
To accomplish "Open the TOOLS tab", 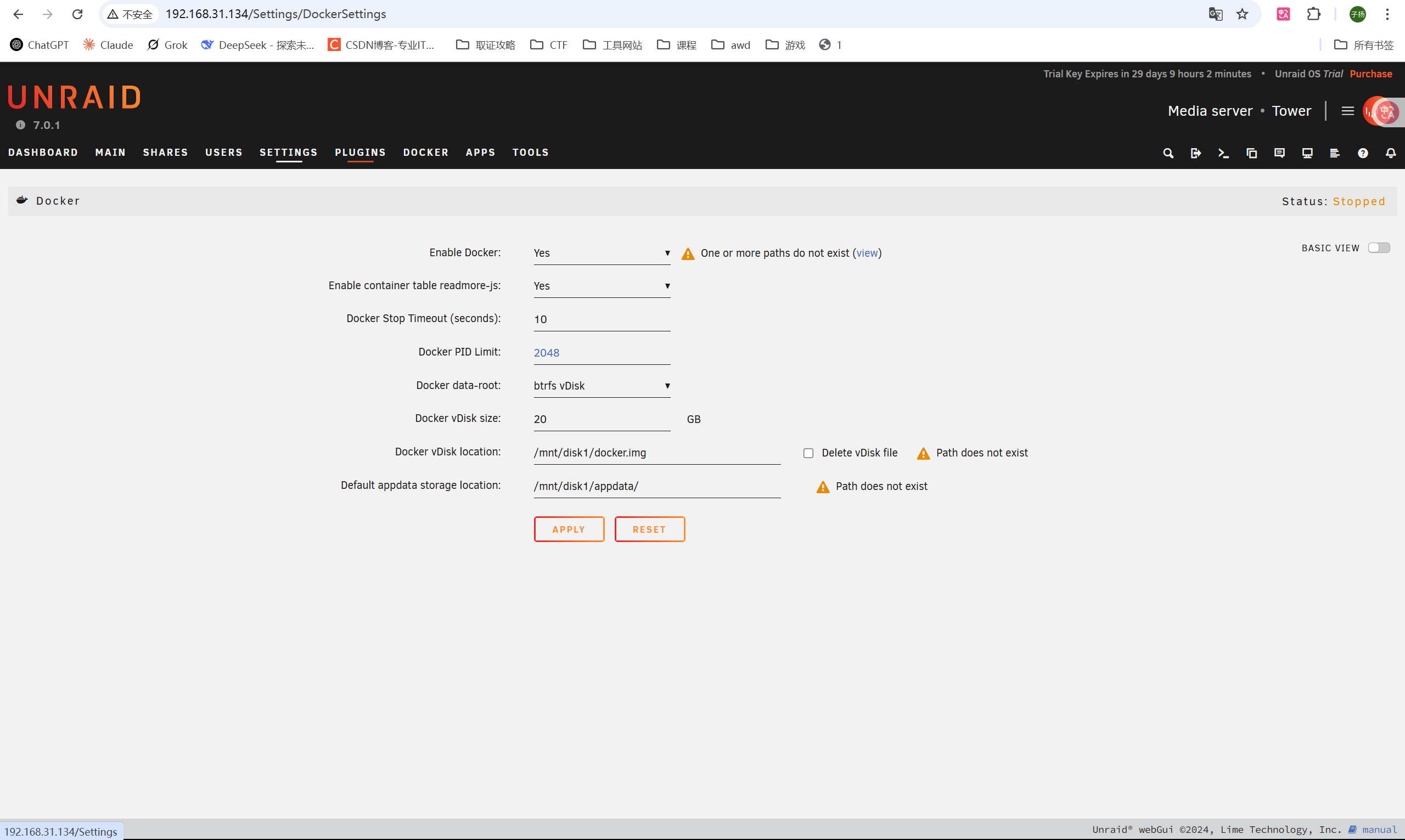I will pos(530,153).
